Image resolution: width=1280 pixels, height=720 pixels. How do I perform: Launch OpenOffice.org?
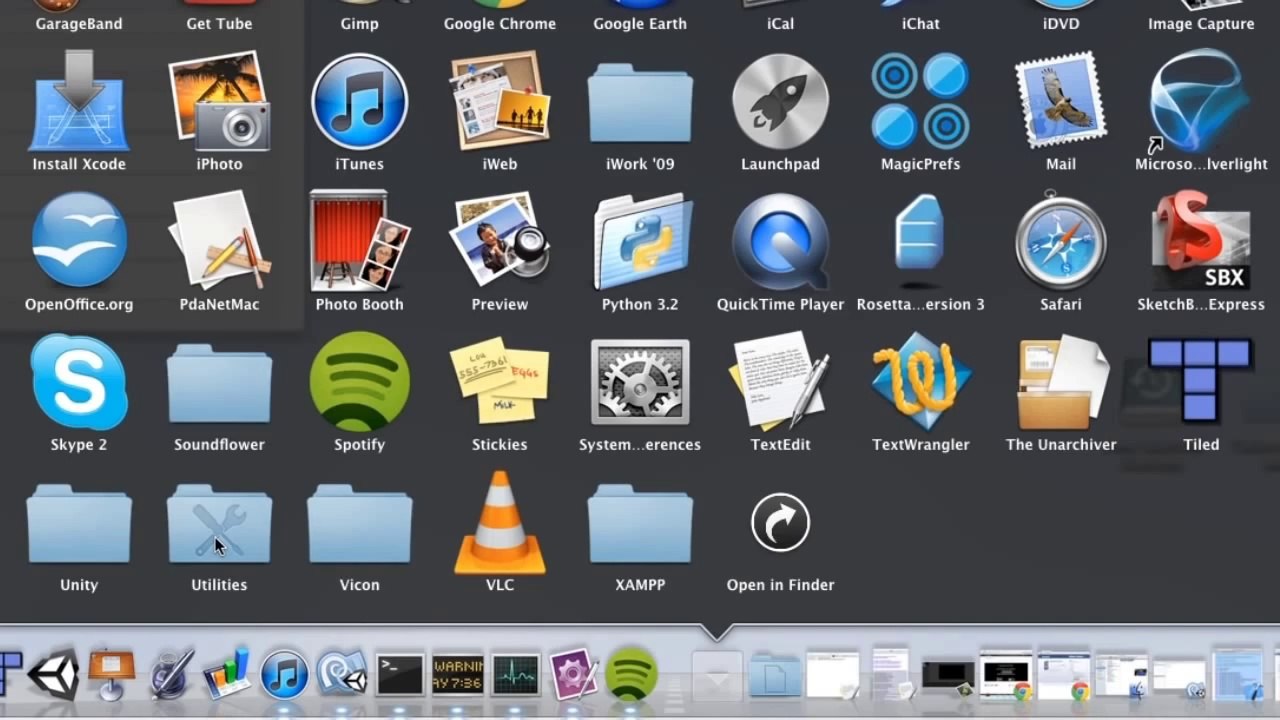(x=79, y=242)
